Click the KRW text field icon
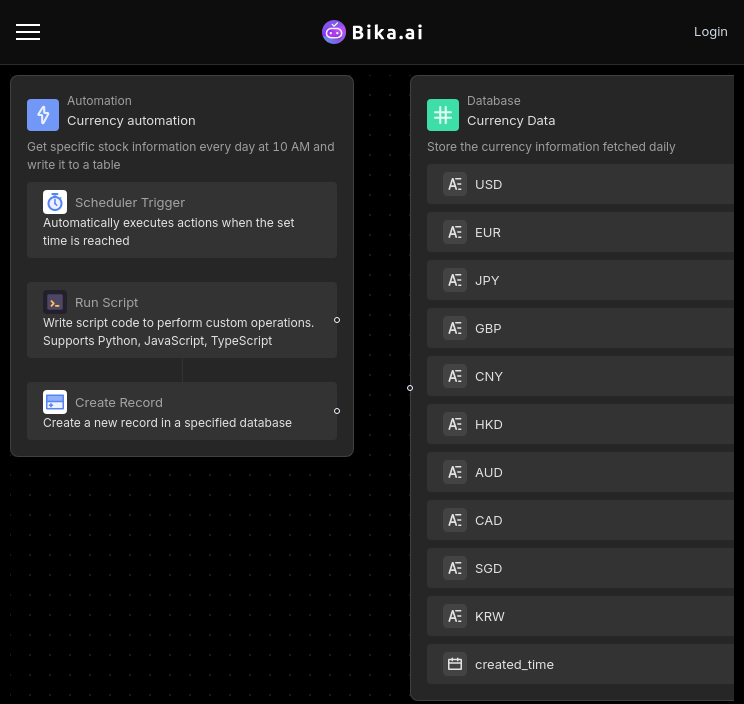Viewport: 744px width, 704px height. (455, 616)
